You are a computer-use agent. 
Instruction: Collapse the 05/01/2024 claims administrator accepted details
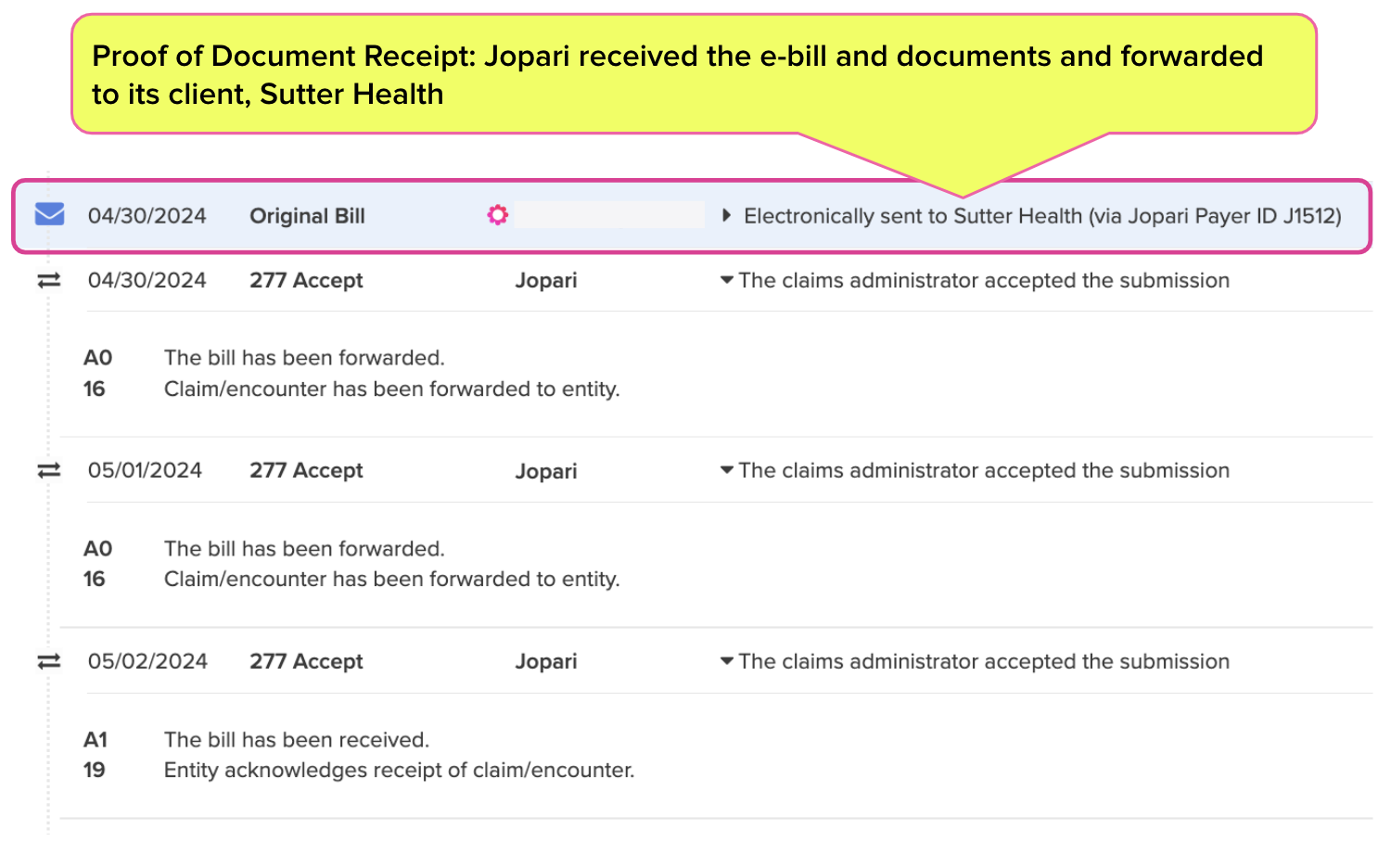pos(727,470)
